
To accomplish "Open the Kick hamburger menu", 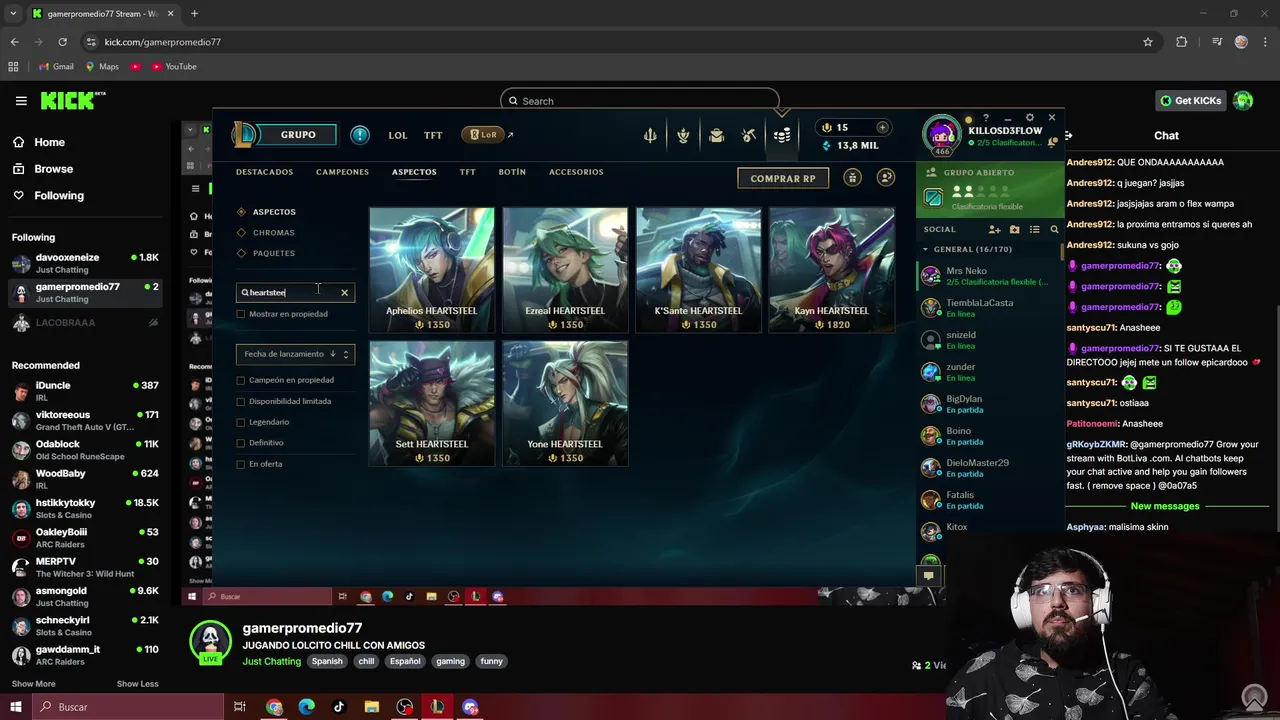I will 21,101.
